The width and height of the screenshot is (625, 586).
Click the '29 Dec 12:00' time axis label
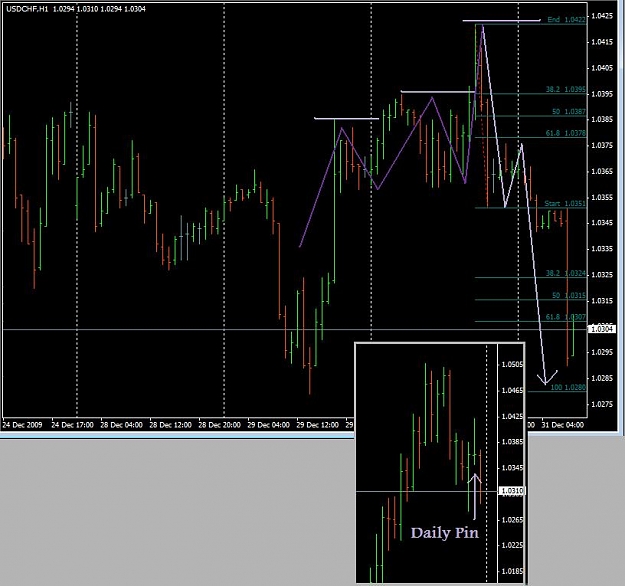click(318, 425)
